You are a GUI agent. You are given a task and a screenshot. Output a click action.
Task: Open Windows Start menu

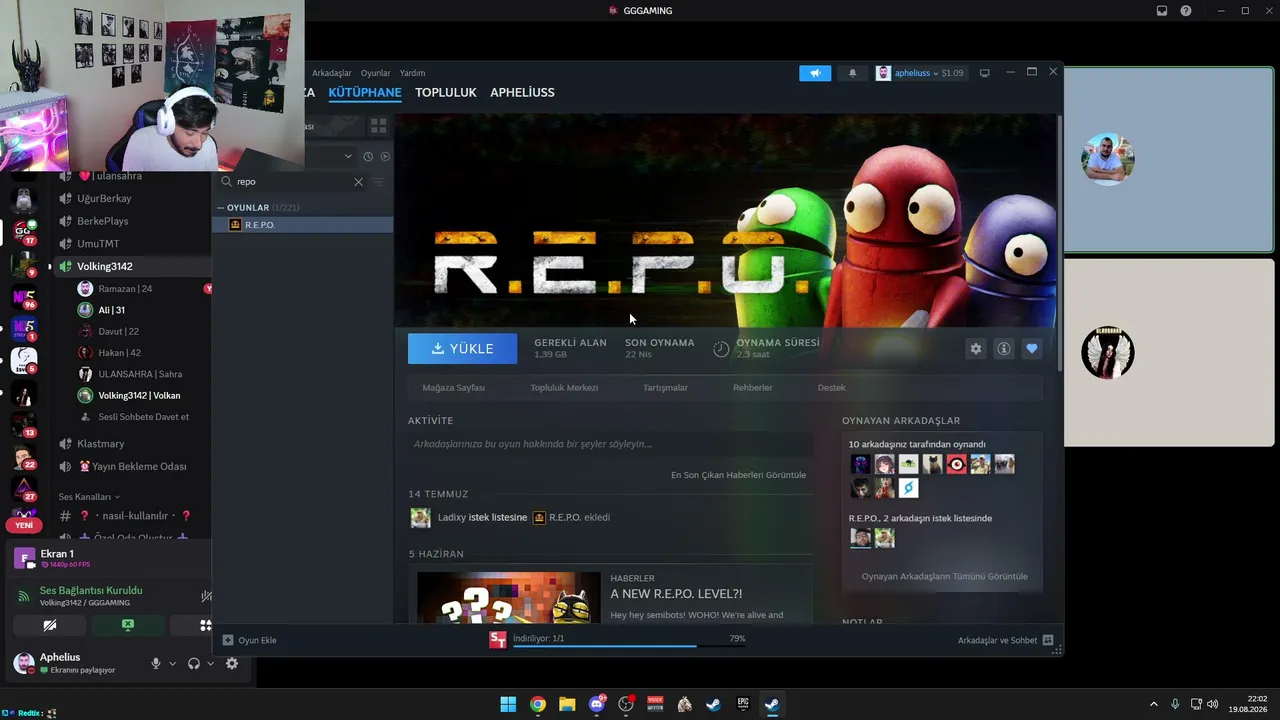[x=508, y=705]
